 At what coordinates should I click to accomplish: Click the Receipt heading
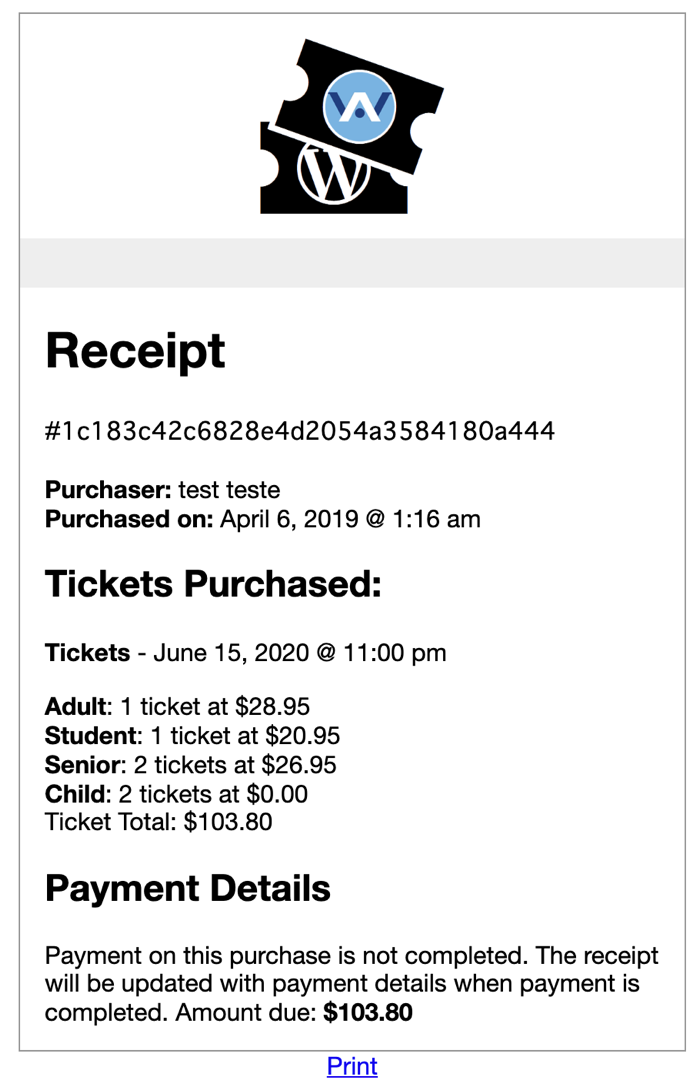(x=135, y=351)
